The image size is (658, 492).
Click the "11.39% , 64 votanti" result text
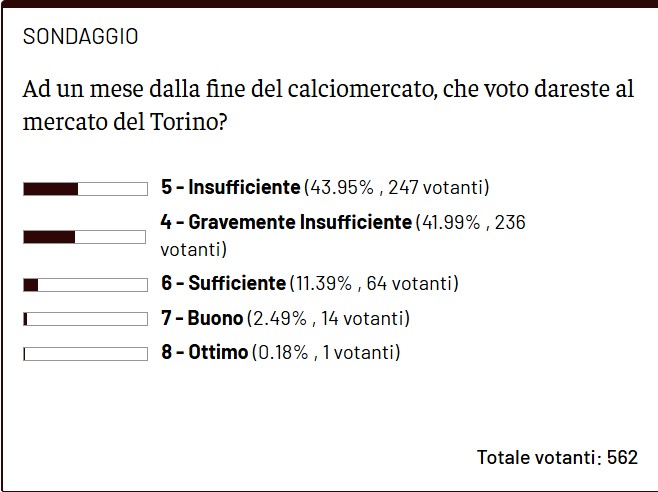(x=374, y=283)
